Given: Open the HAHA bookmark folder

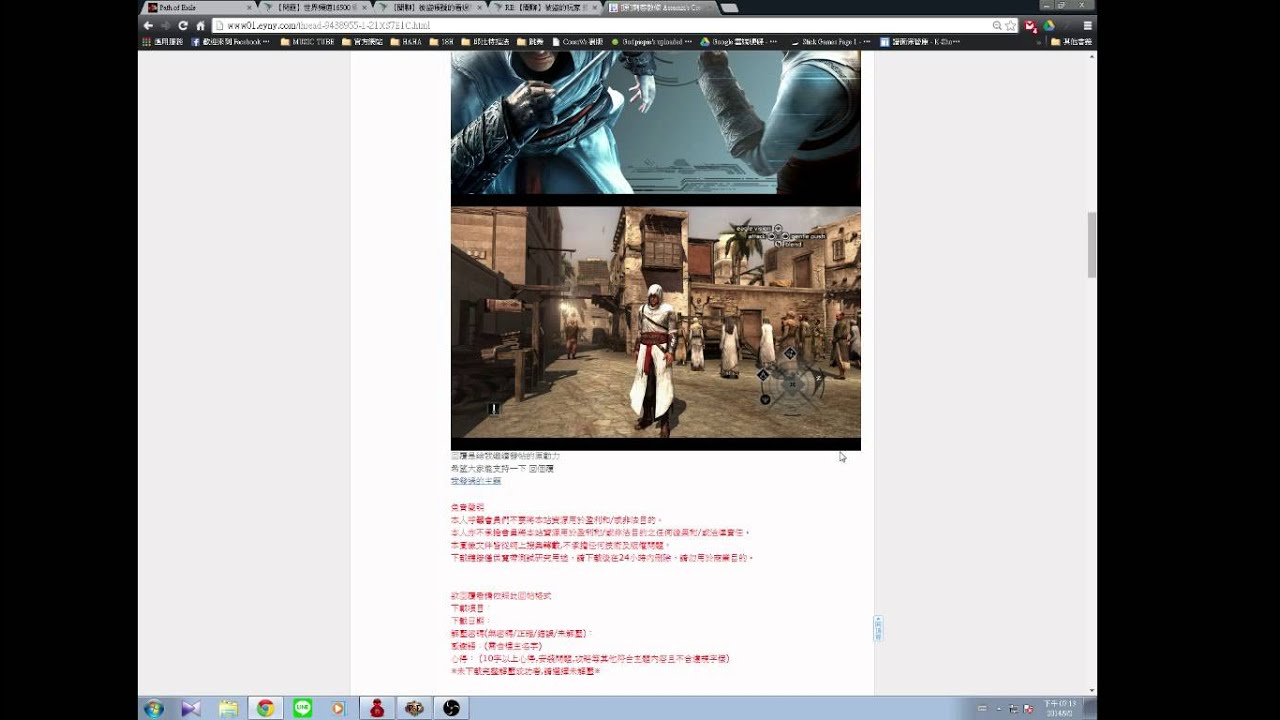Looking at the screenshot, I should click(406, 42).
